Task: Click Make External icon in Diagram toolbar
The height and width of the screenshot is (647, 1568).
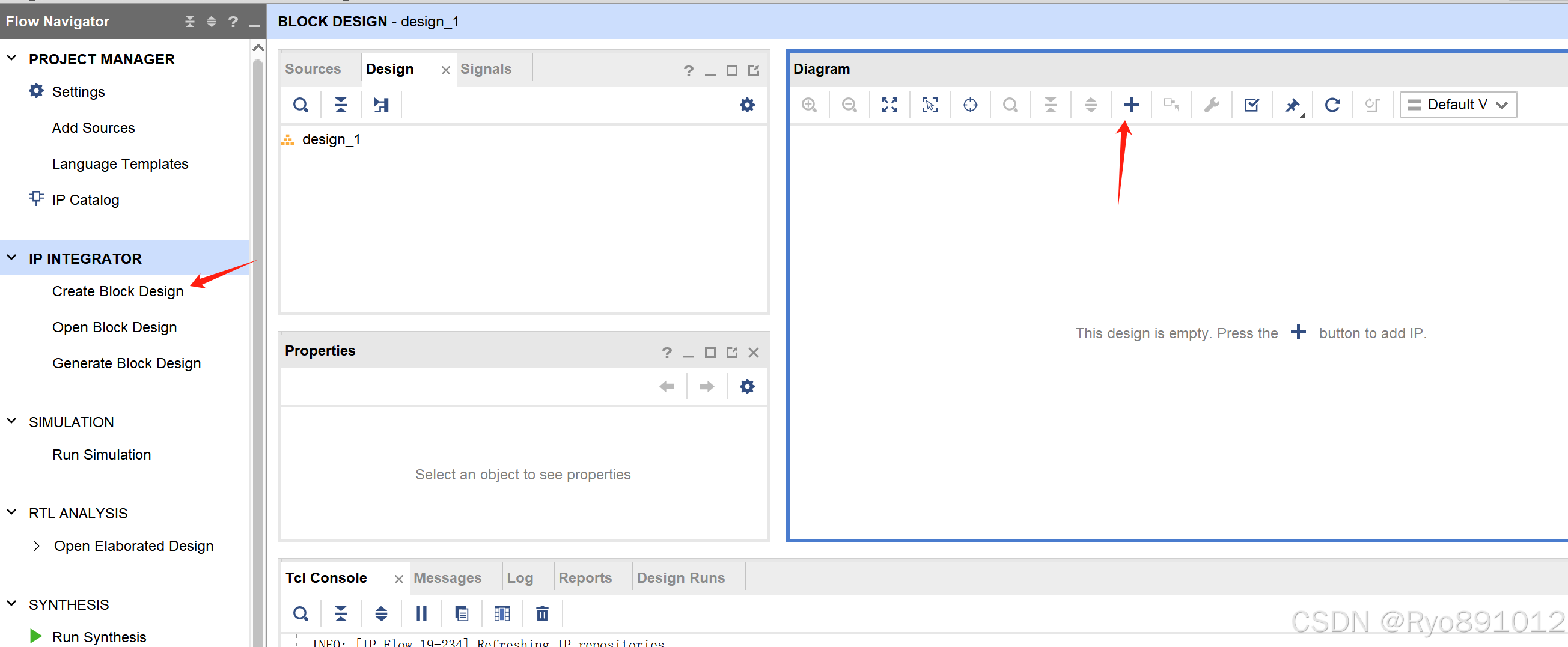Action: coord(1171,105)
